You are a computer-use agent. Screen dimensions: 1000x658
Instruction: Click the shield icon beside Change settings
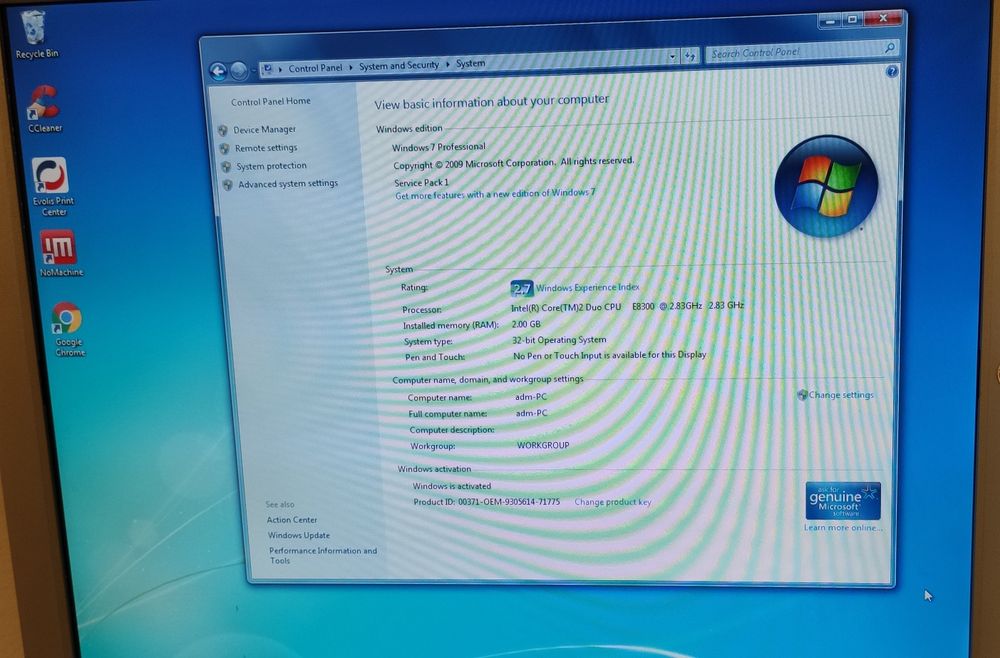802,395
